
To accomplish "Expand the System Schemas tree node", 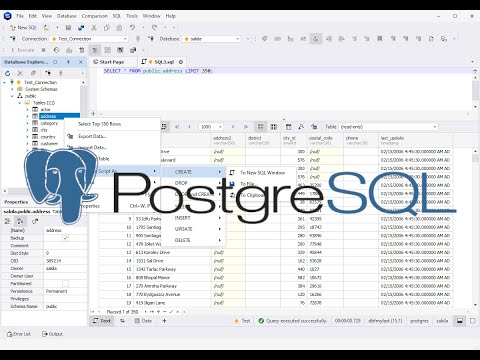I will 12,89.
